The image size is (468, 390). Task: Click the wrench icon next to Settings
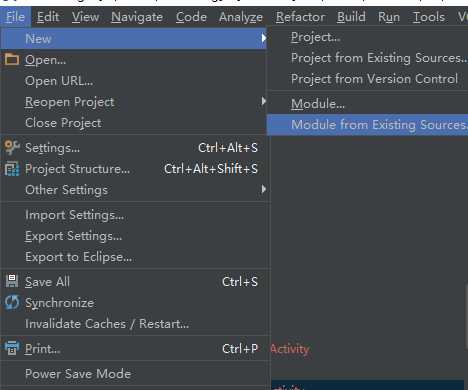12,147
